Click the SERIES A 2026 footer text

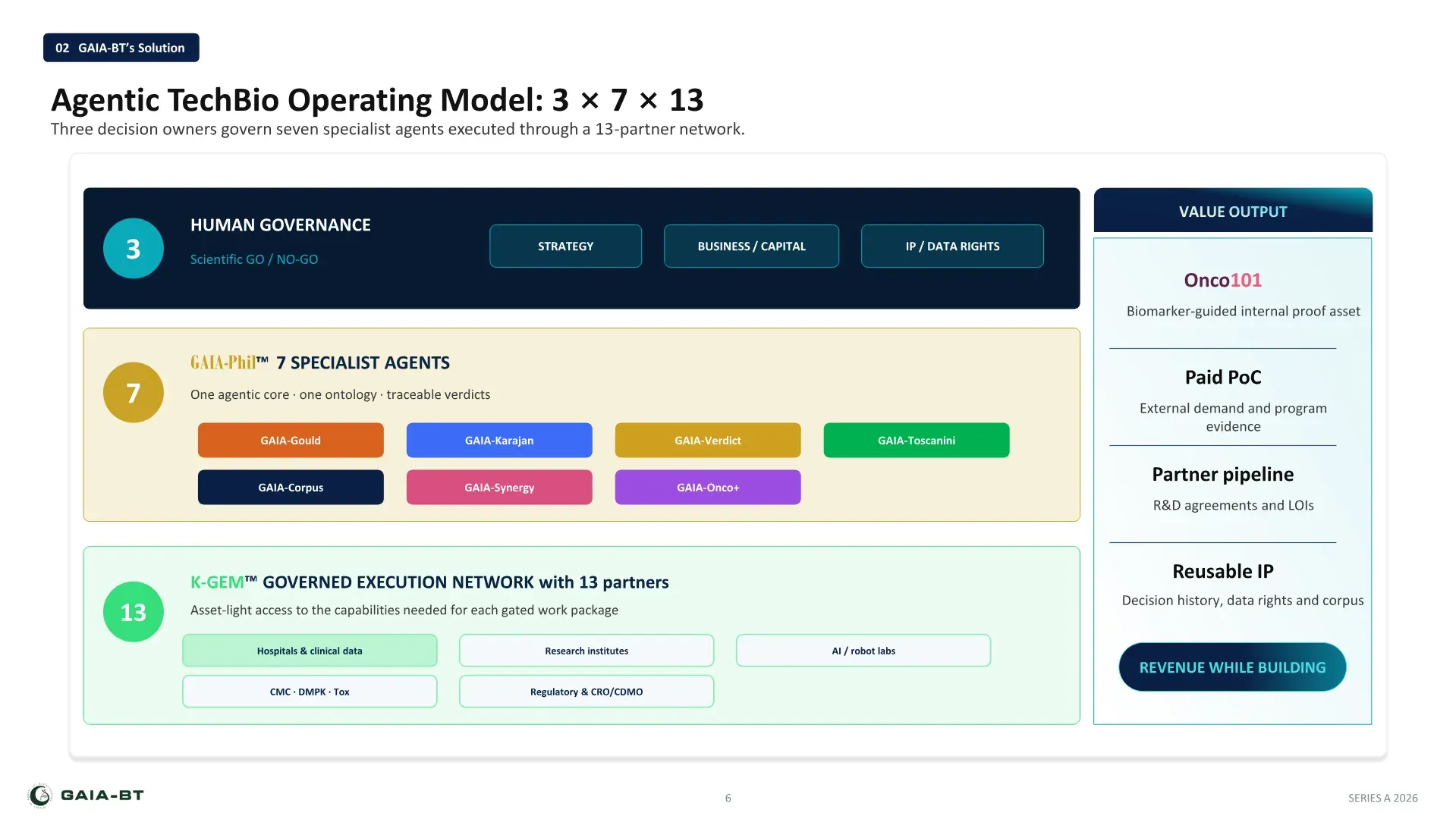point(1383,798)
